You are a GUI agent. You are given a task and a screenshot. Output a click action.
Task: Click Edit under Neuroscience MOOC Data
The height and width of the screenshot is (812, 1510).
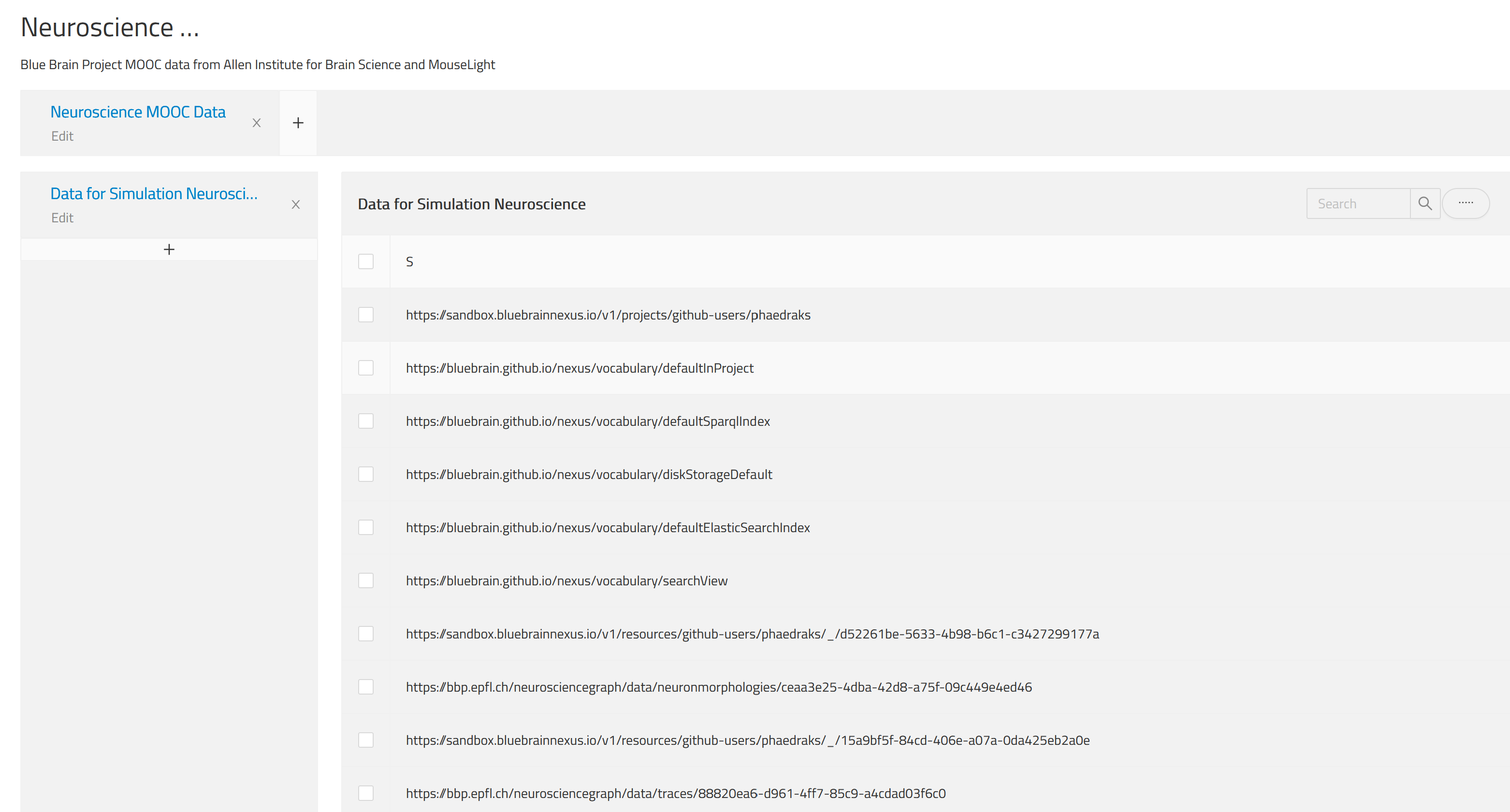pyautogui.click(x=62, y=135)
